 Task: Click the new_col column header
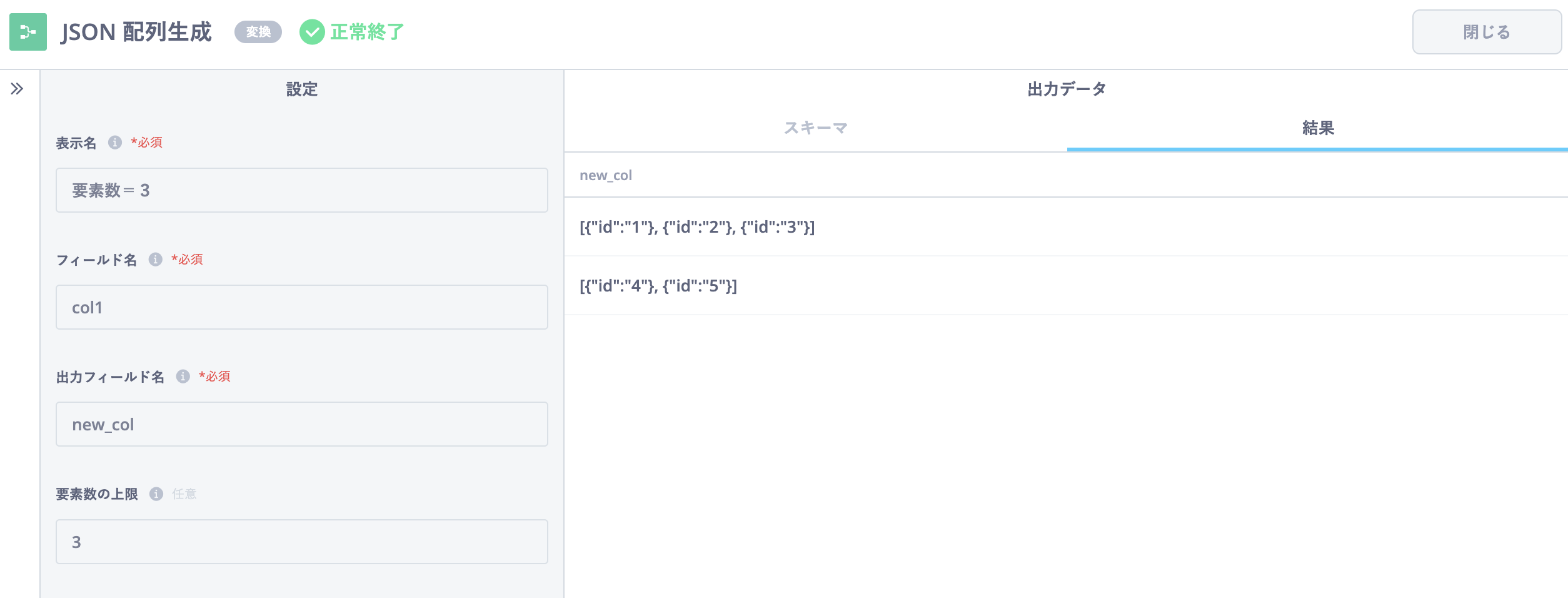coord(606,176)
